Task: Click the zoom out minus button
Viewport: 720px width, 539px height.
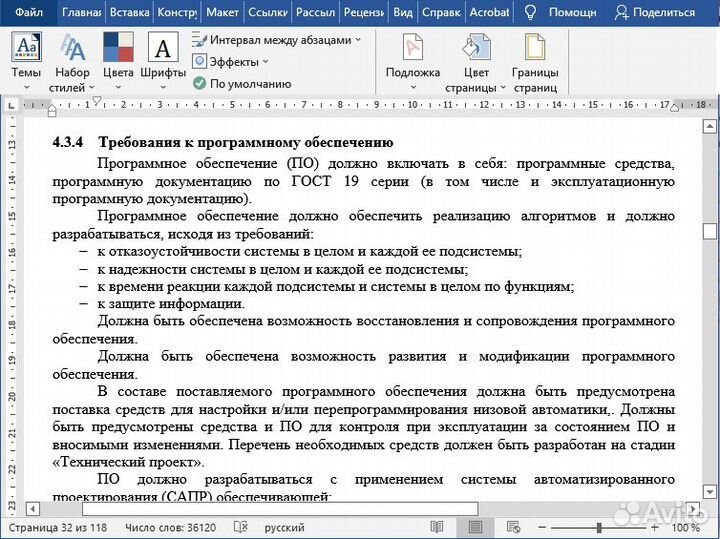Action: coord(542,528)
